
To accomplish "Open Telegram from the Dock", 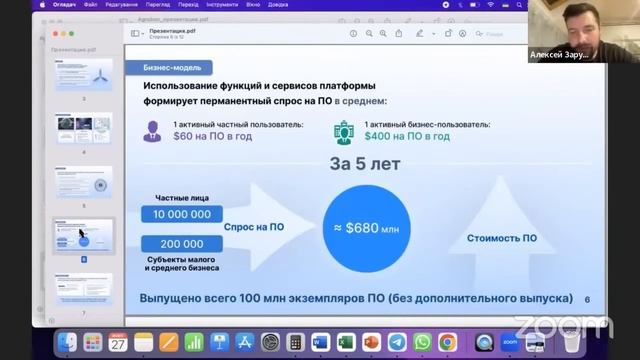I will click(x=397, y=342).
